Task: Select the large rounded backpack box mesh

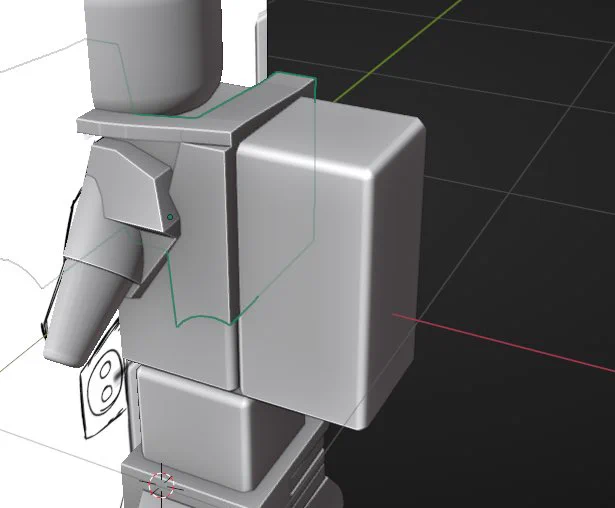Action: click(329, 263)
